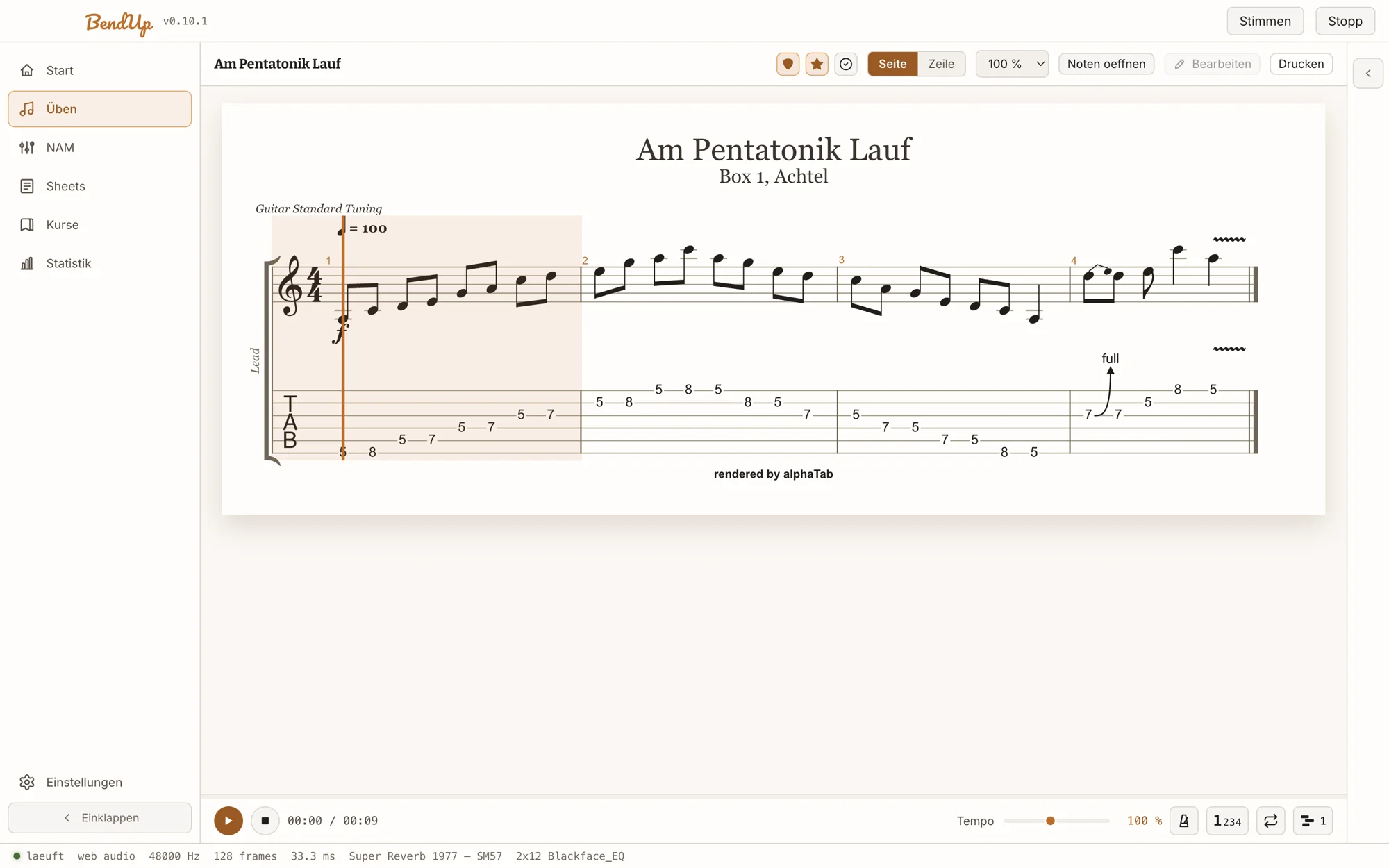Enable loop playback icon
Viewport: 1389px width, 868px height.
tap(1271, 821)
